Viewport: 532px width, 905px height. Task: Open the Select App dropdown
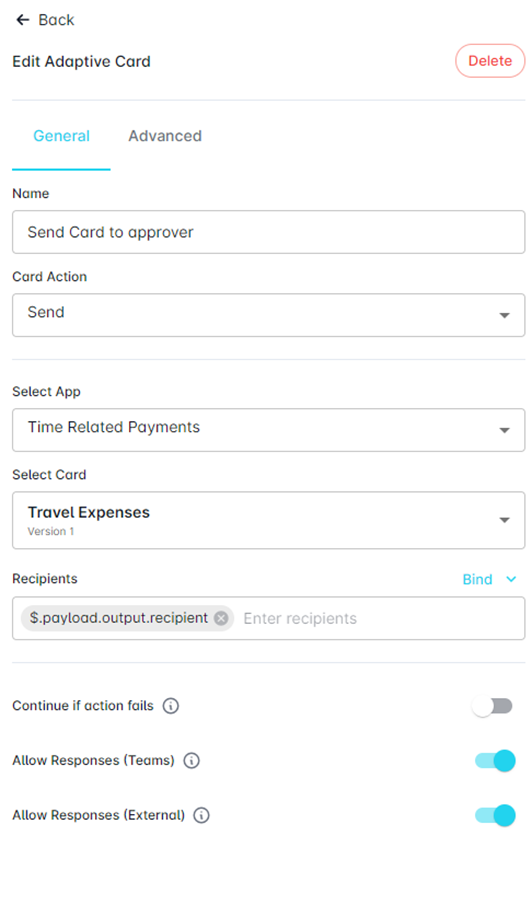click(x=268, y=430)
